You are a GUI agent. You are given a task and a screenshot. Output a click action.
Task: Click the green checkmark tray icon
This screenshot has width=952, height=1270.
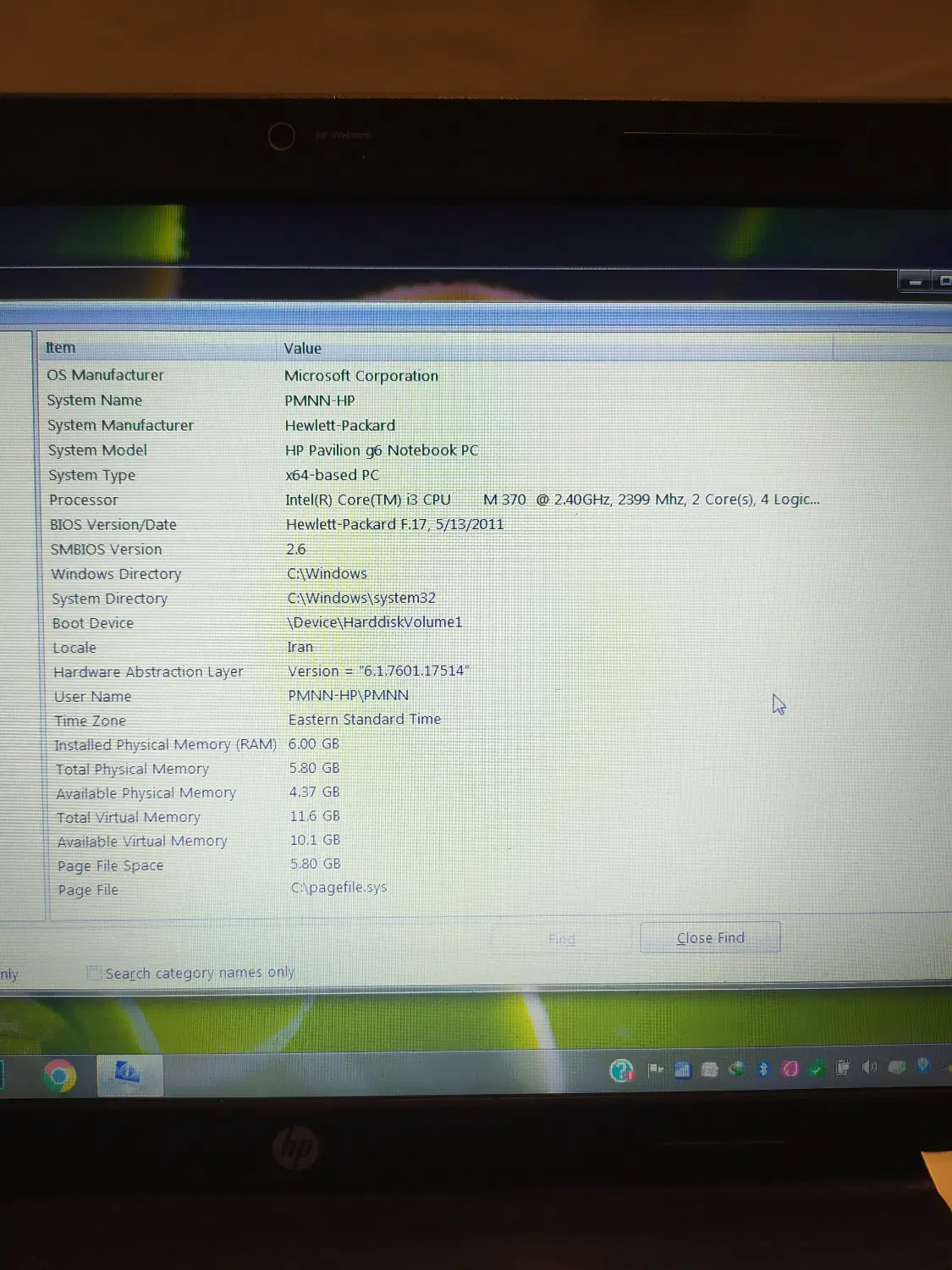click(x=817, y=1068)
